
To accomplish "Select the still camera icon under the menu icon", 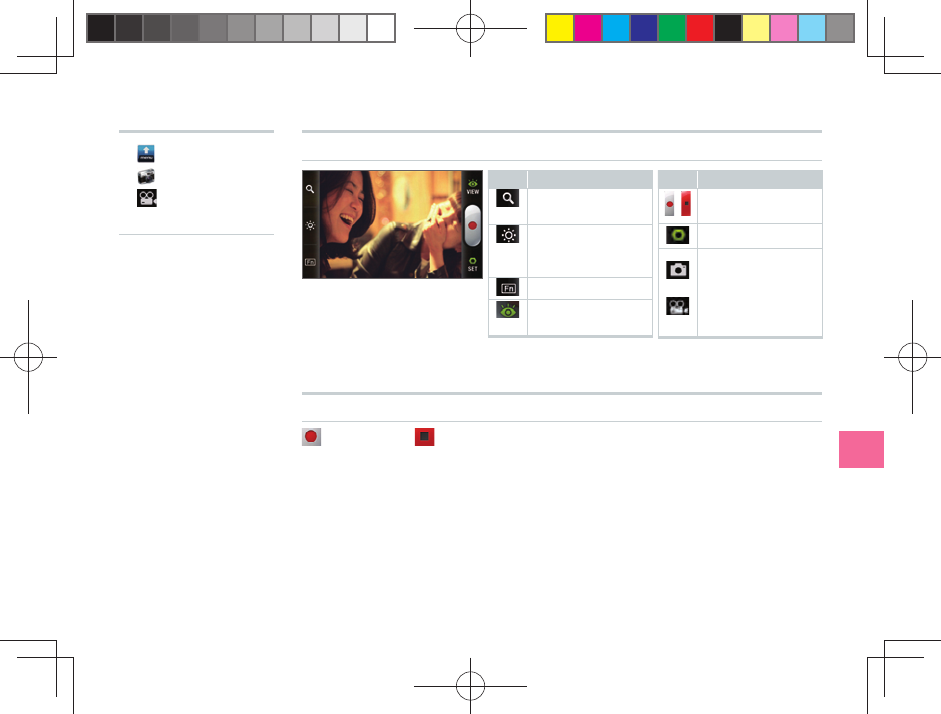I will pos(146,176).
